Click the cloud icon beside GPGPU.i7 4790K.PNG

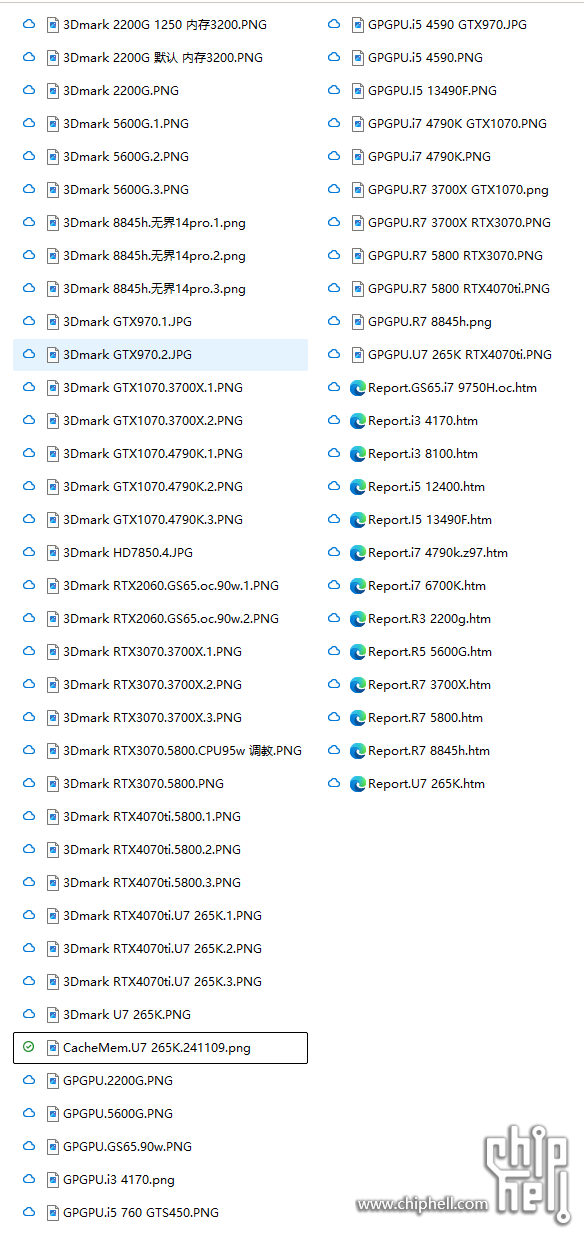click(335, 157)
